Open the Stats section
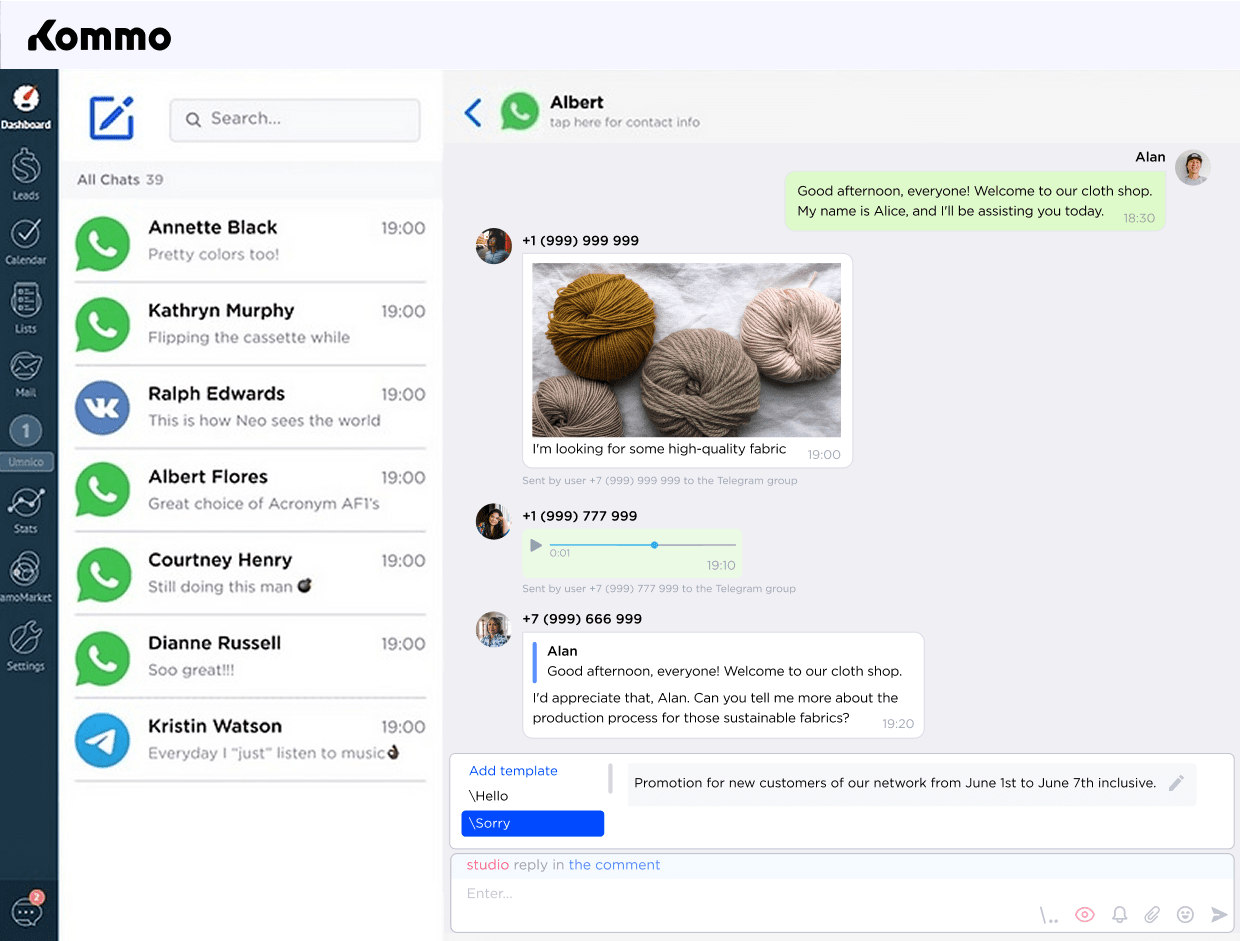1240x941 pixels. 26,508
